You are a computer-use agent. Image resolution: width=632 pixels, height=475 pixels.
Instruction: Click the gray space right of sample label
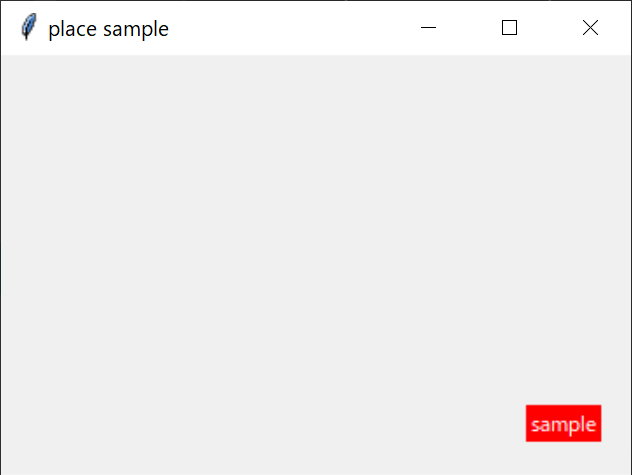(x=615, y=423)
